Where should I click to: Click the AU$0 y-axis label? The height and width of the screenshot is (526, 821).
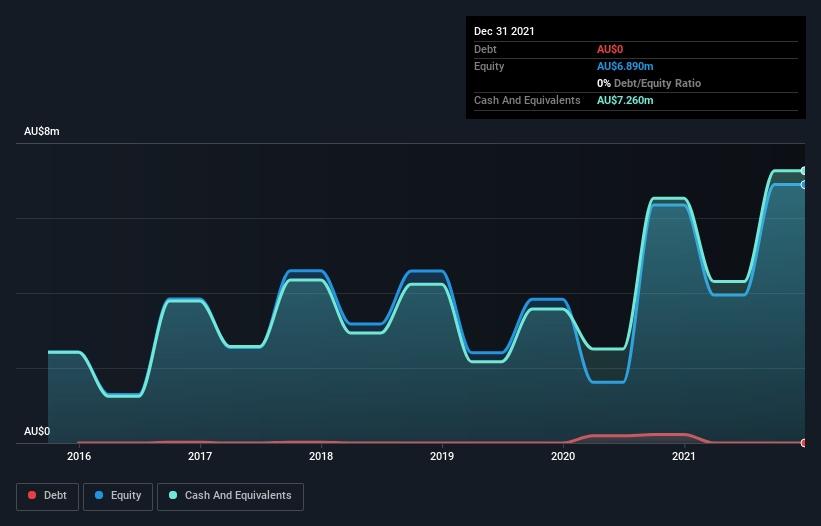37,431
